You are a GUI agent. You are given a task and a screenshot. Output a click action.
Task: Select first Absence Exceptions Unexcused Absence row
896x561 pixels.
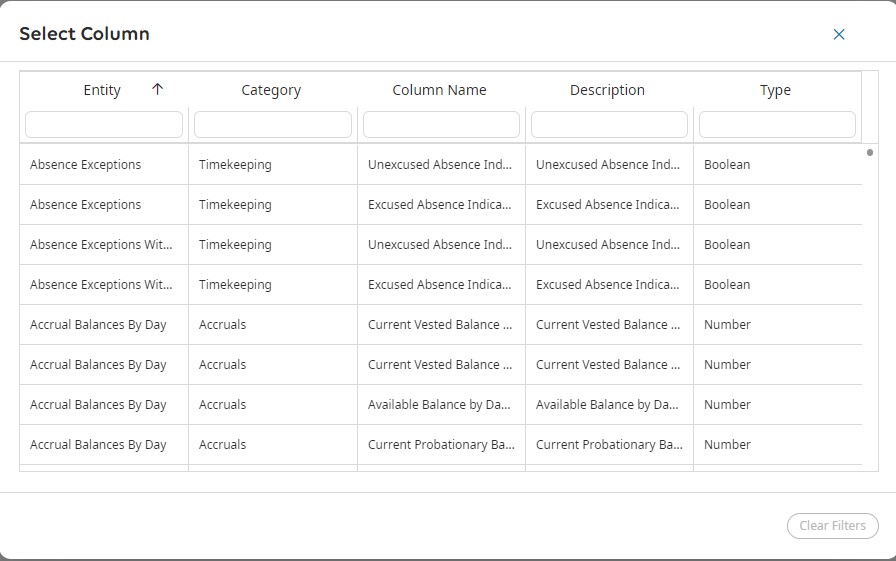click(440, 165)
